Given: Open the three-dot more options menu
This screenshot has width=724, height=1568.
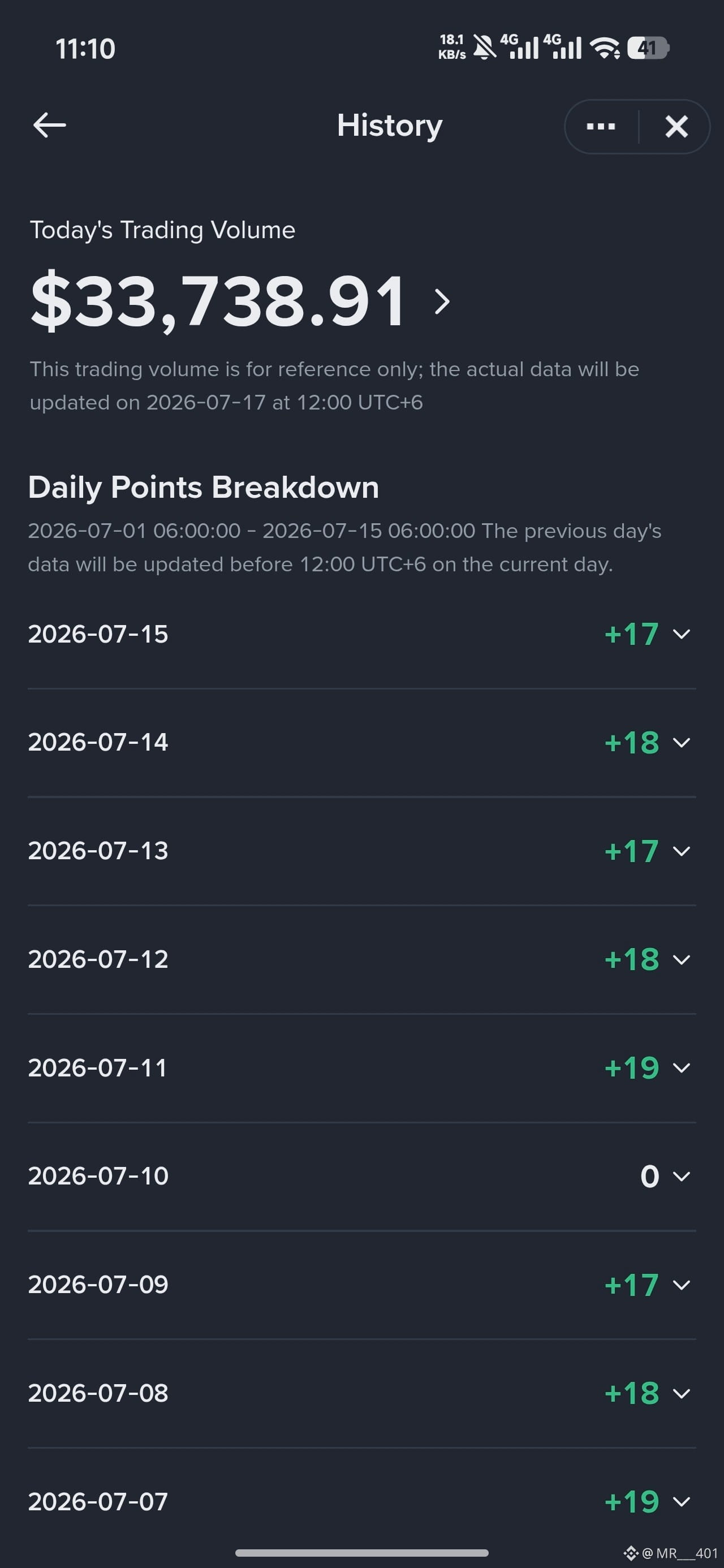Looking at the screenshot, I should point(600,127).
